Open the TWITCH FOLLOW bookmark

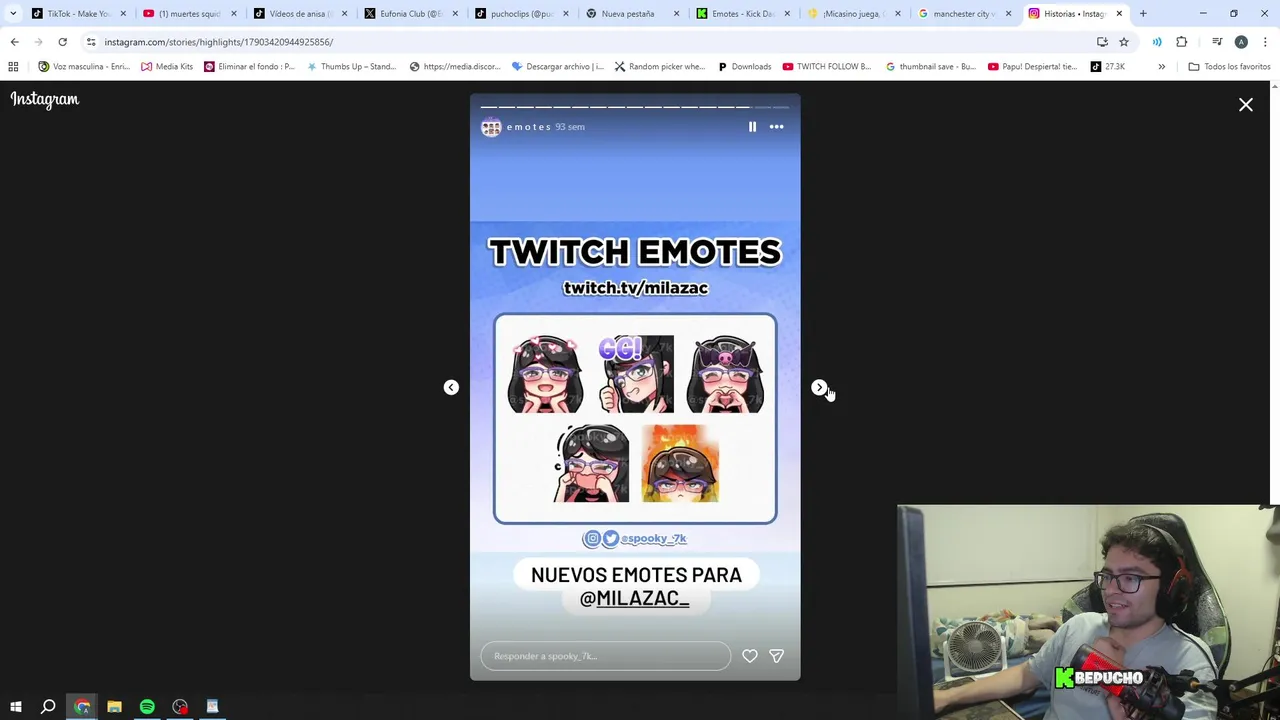point(827,67)
